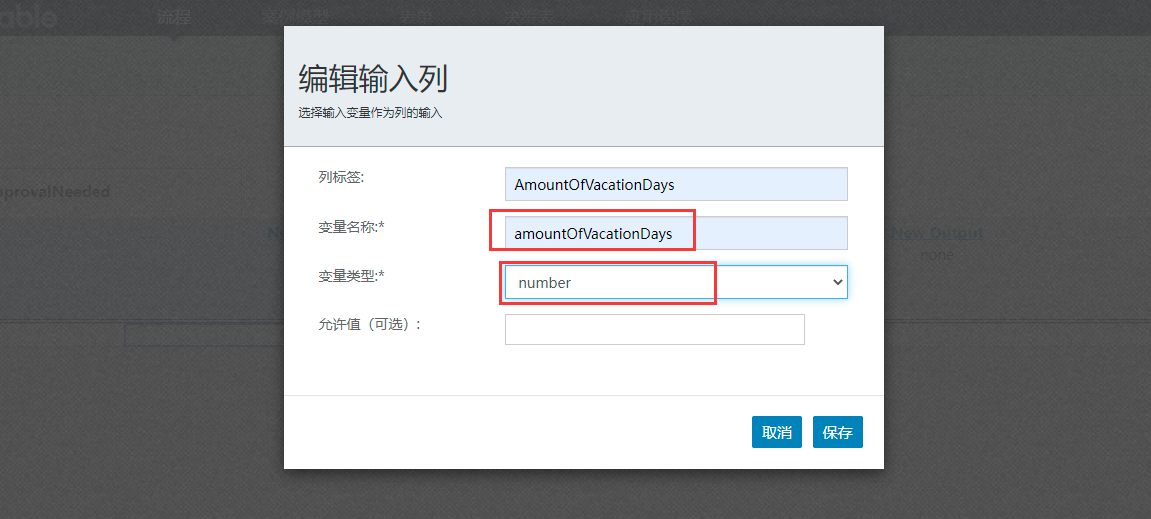Focus the 变量名称 amountOfVacationDays field
This screenshot has width=1151, height=519.
675,234
